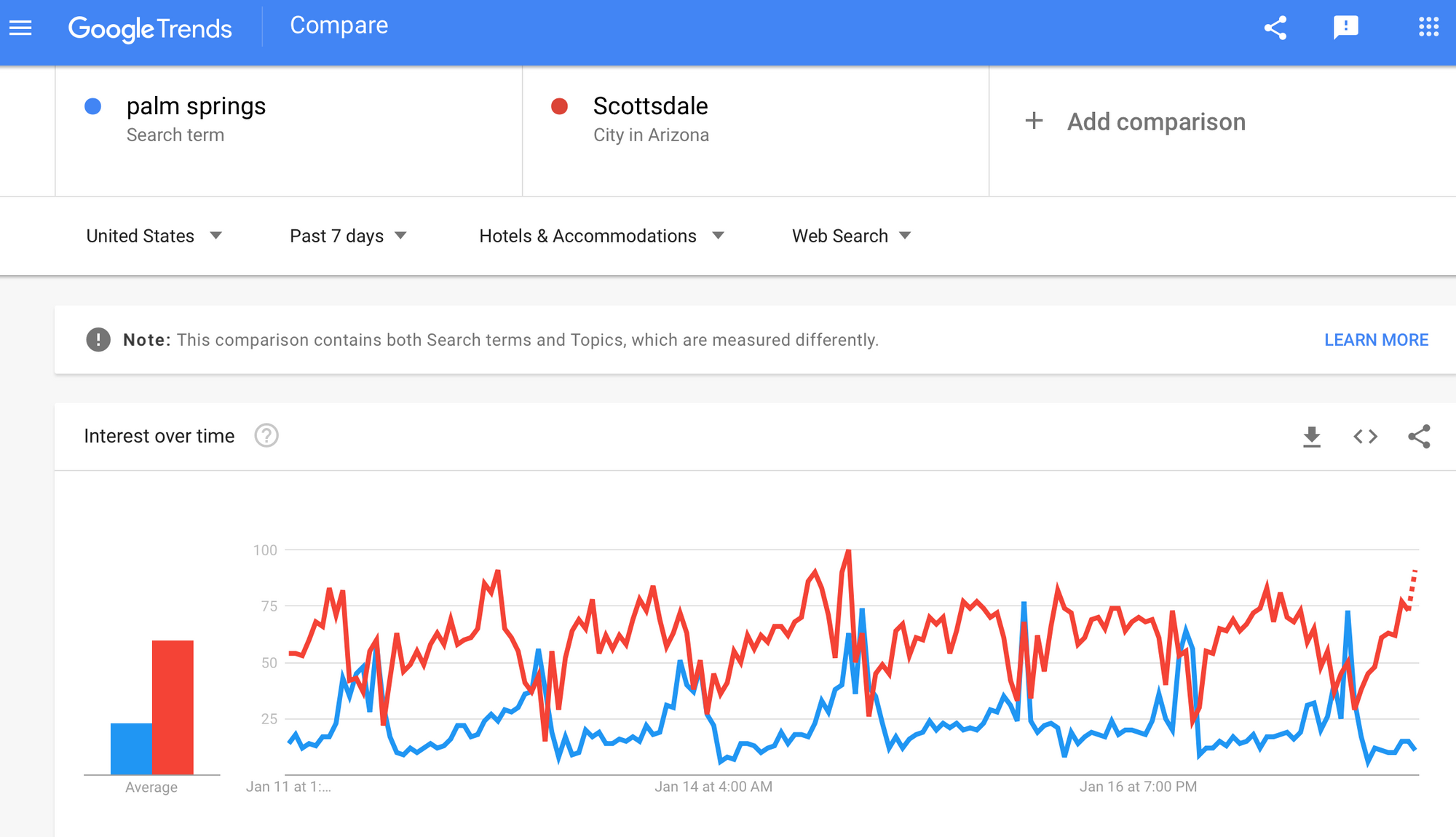This screenshot has width=1456, height=837.
Task: Click the blue palm springs color dot
Action: click(93, 107)
